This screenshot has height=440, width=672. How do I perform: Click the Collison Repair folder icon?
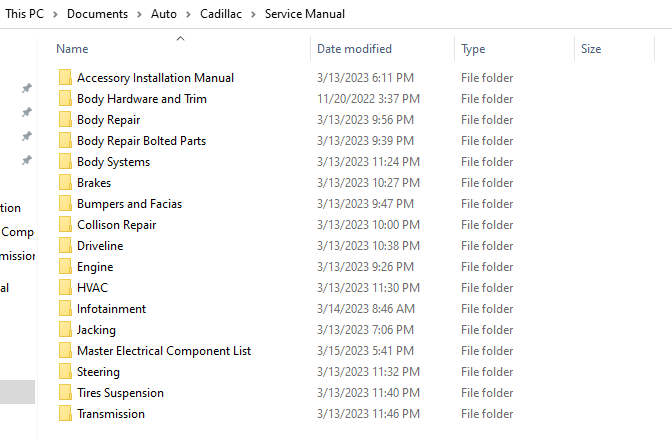[x=65, y=224]
